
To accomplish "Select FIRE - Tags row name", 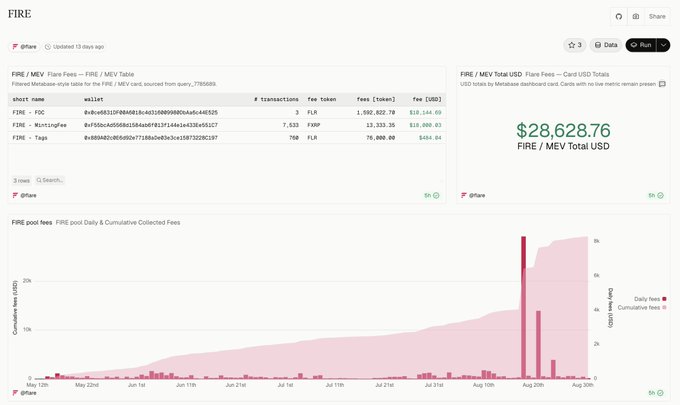I will (30, 137).
